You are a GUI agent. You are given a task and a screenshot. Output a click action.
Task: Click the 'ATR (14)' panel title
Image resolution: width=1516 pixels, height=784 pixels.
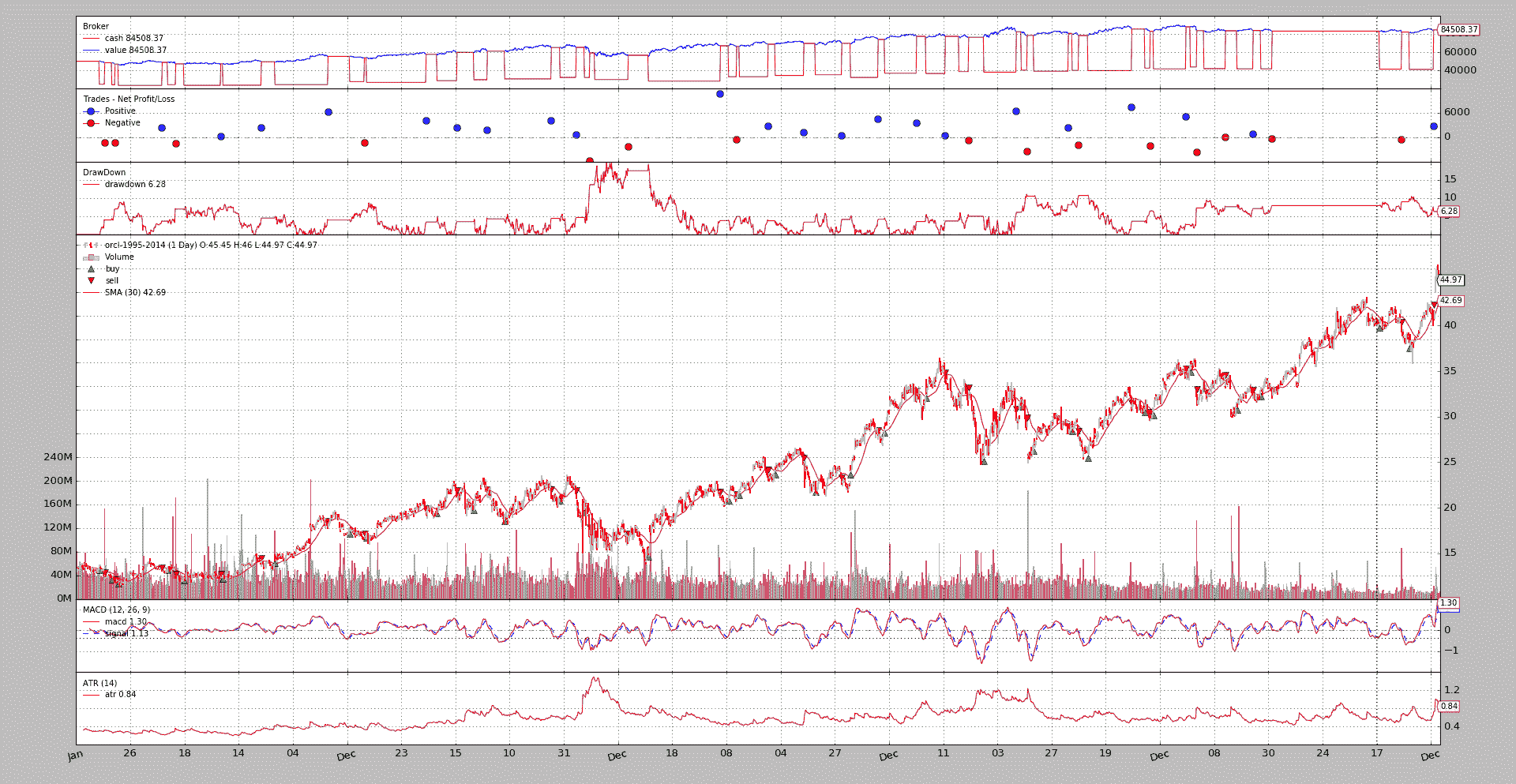[x=99, y=683]
